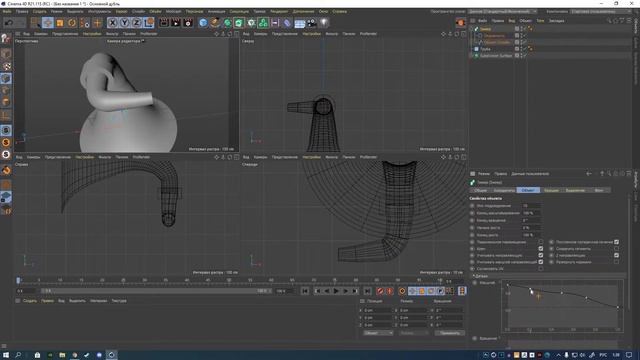Open Windows Start menu

[x=6, y=355]
